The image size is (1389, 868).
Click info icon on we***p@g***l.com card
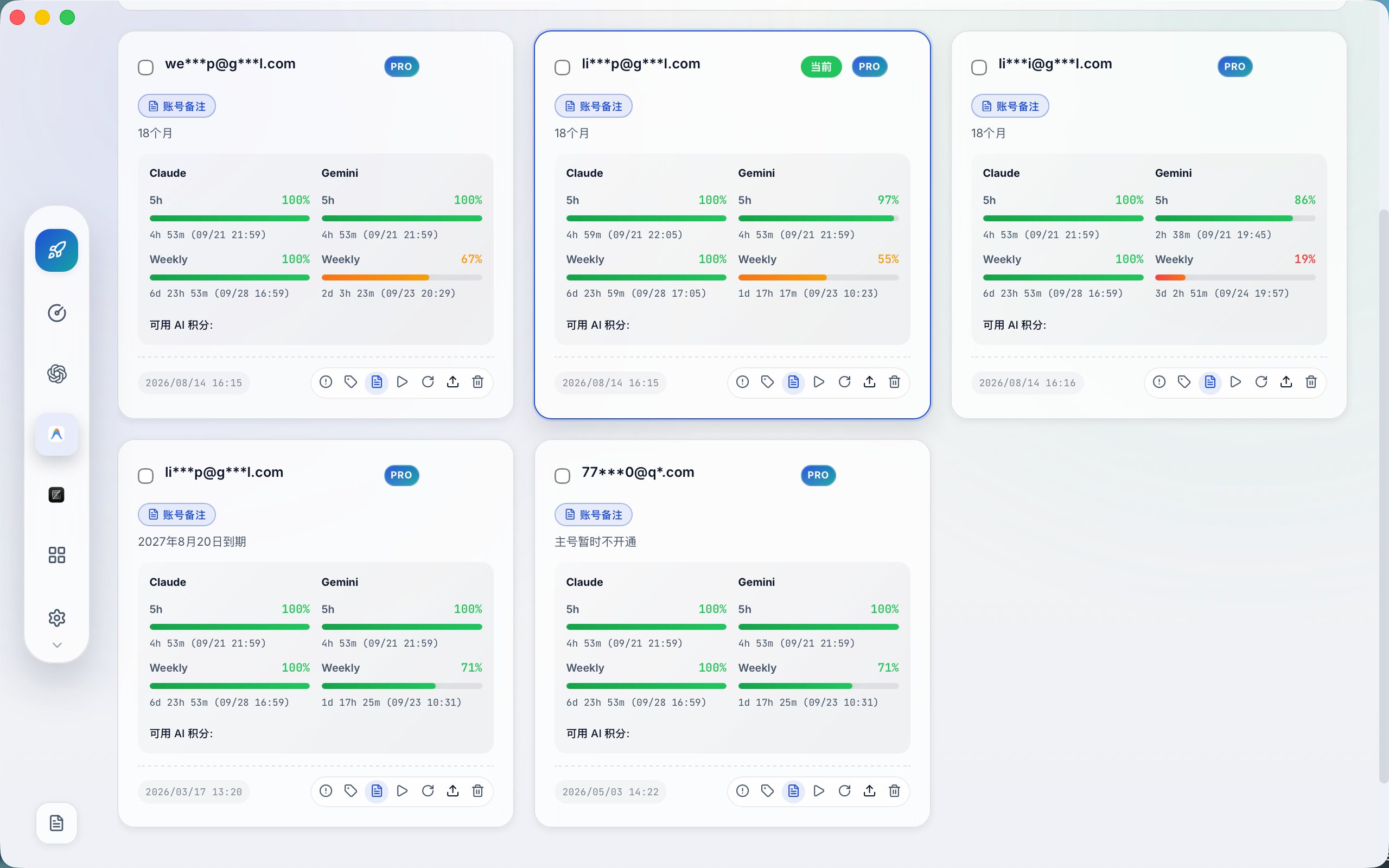pos(326,382)
